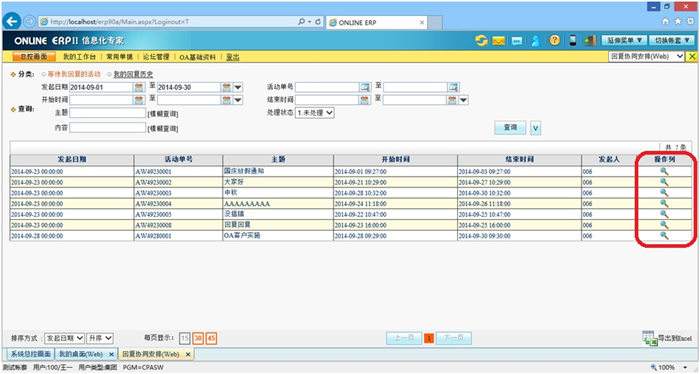Open browser zoom level 100% control
This screenshot has width=700, height=374.
[668, 367]
